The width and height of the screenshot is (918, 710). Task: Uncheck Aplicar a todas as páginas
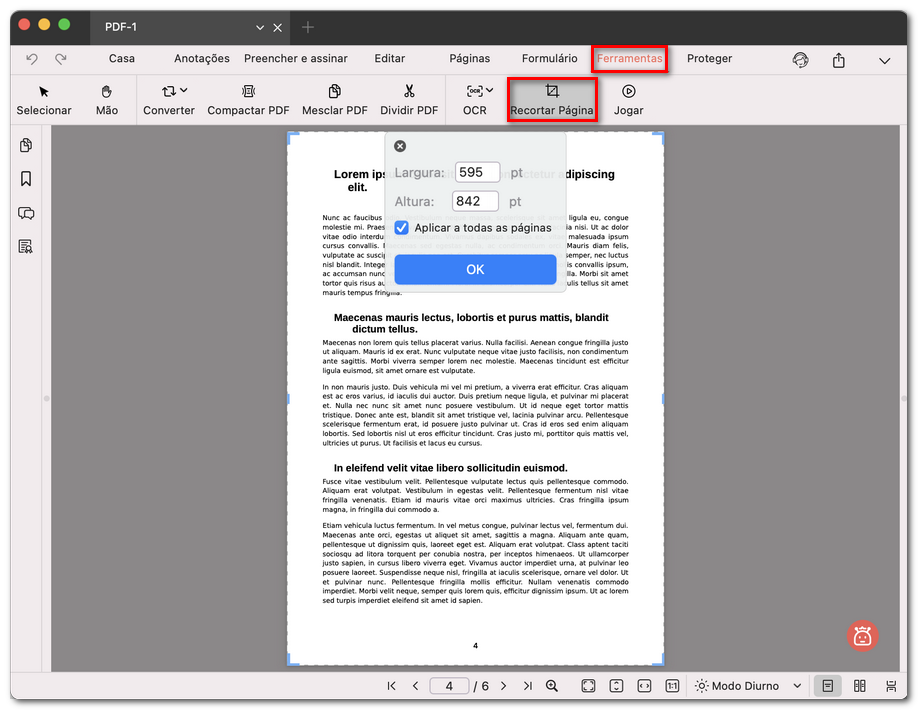[x=402, y=228]
